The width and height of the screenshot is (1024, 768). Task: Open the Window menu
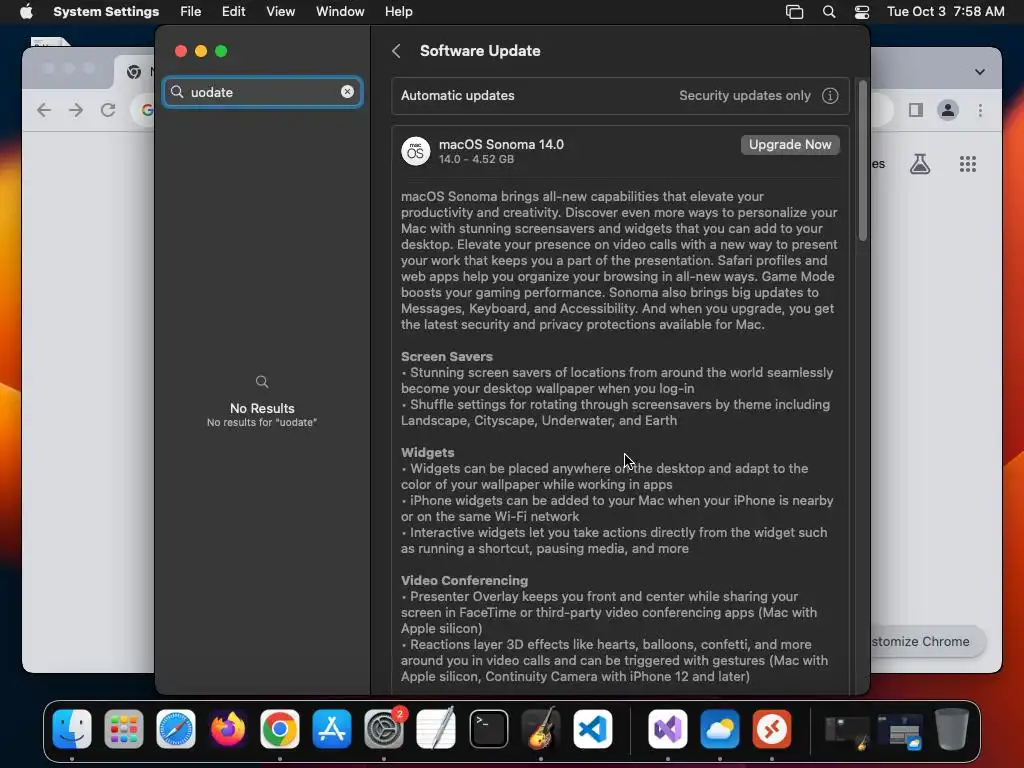coord(340,12)
